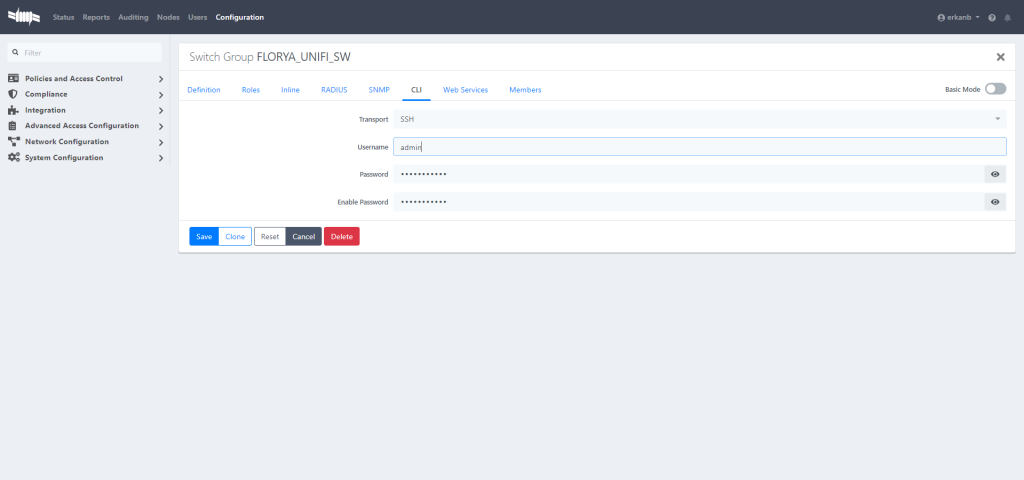Close the Switch Group panel
The width and height of the screenshot is (1024, 480).
coord(1000,58)
